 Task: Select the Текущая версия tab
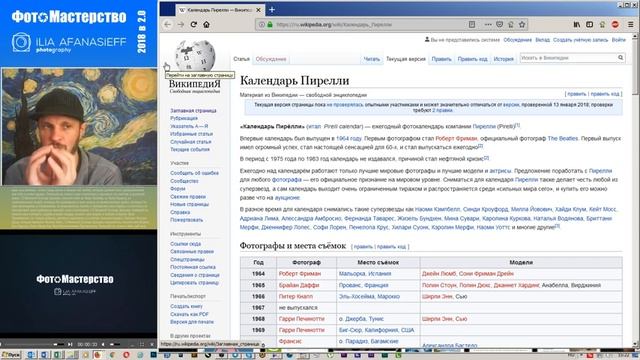(406, 59)
